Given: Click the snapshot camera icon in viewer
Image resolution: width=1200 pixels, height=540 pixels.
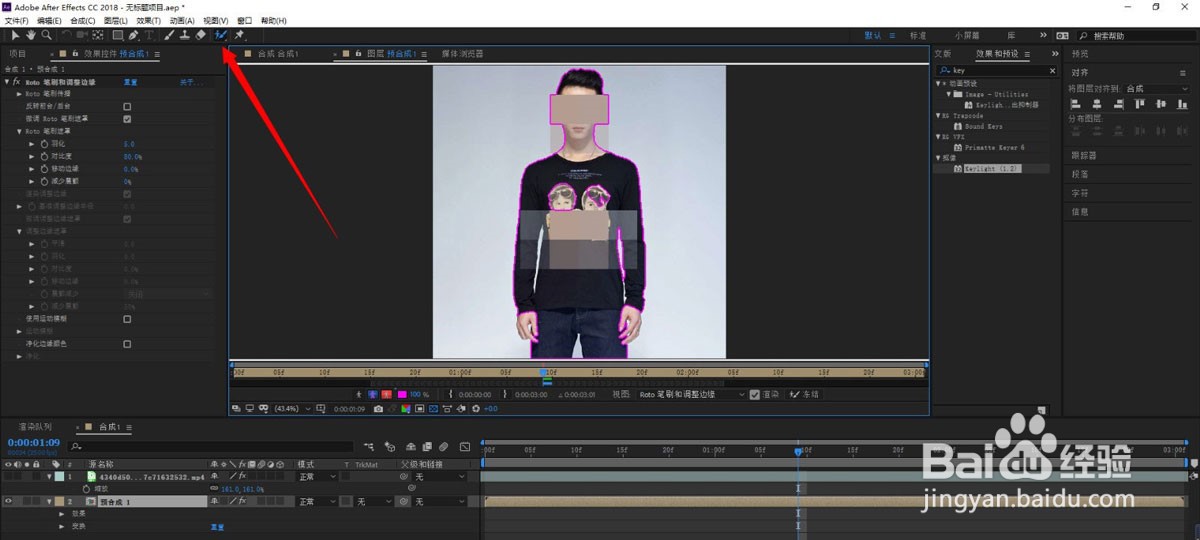Looking at the screenshot, I should click(378, 408).
